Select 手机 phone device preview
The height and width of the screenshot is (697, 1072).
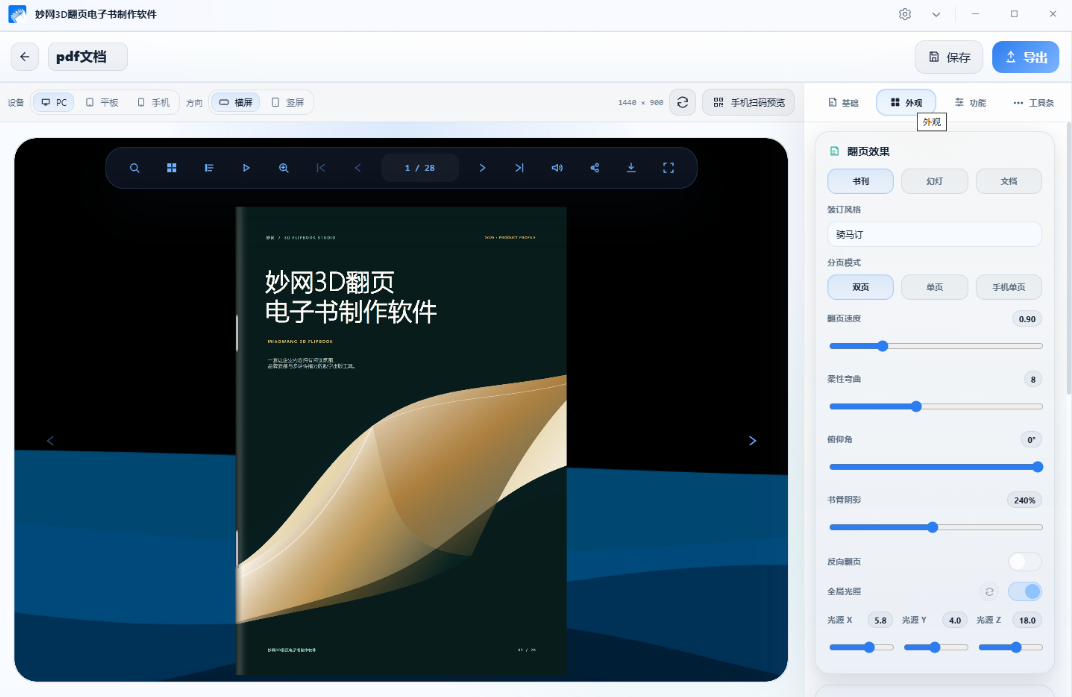point(153,103)
